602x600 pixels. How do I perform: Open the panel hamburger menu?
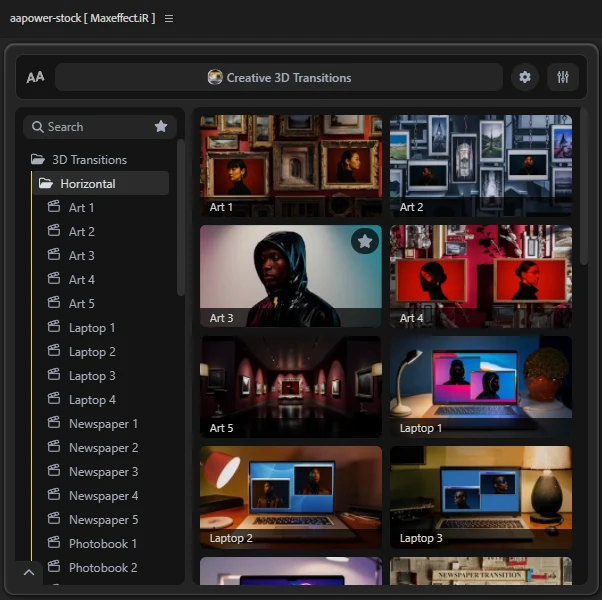pyautogui.click(x=169, y=18)
